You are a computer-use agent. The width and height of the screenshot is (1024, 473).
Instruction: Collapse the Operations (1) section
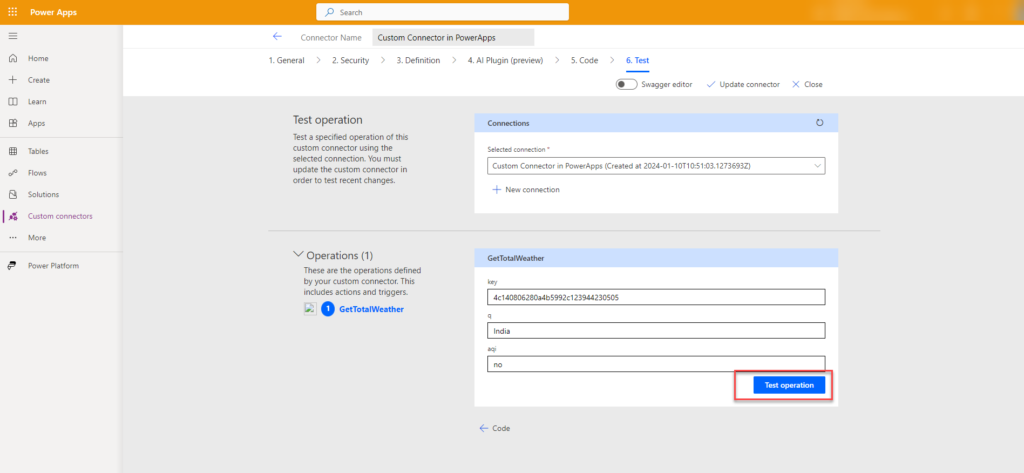[x=298, y=255]
